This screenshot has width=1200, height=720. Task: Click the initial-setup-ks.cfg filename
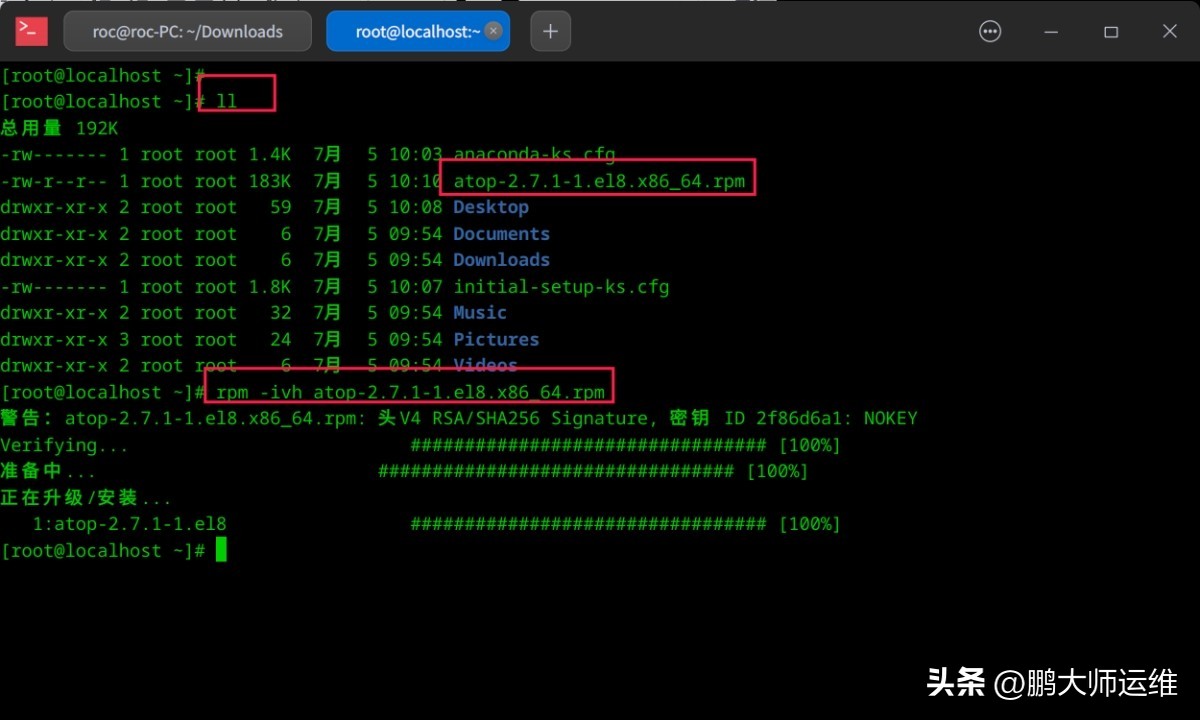(x=561, y=286)
